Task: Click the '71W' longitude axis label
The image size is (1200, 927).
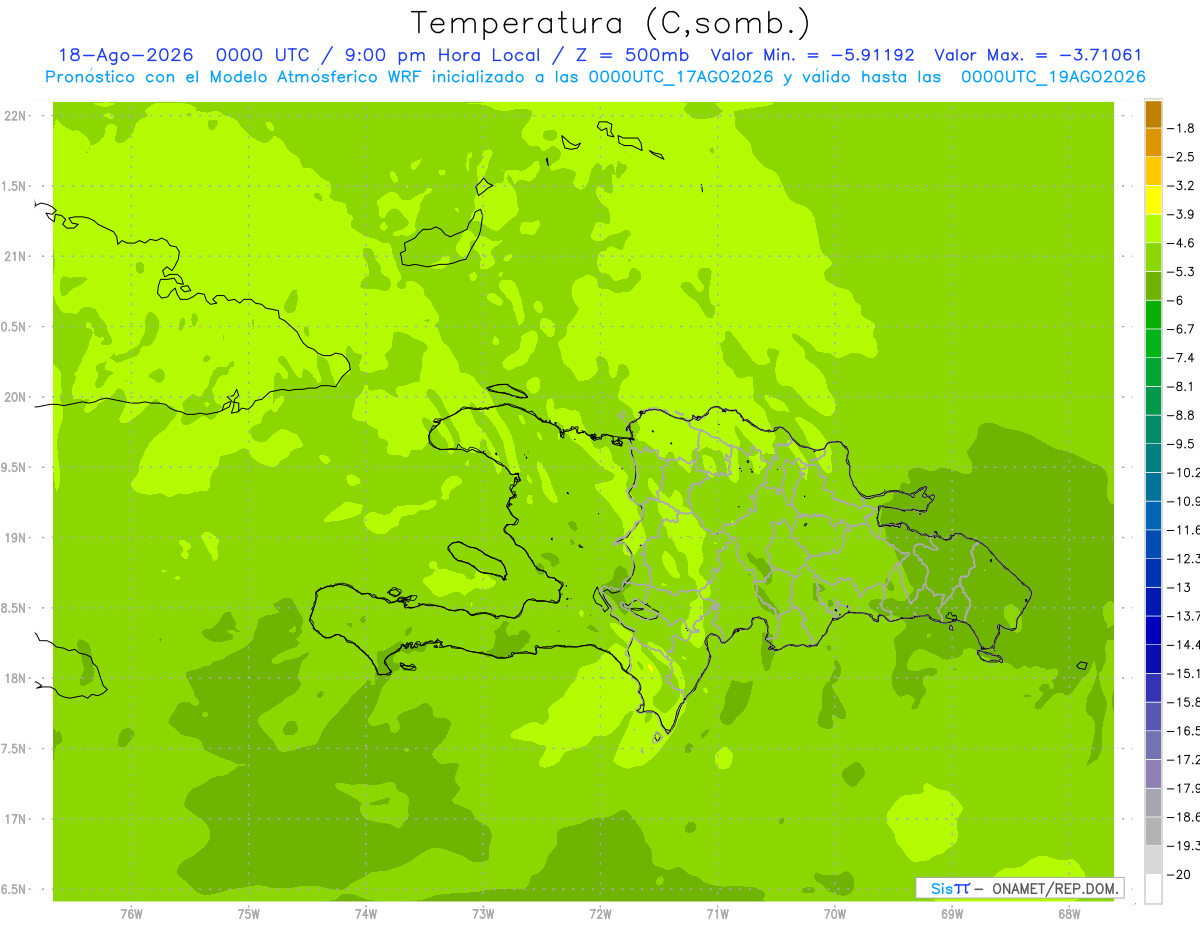Action: 717,914
